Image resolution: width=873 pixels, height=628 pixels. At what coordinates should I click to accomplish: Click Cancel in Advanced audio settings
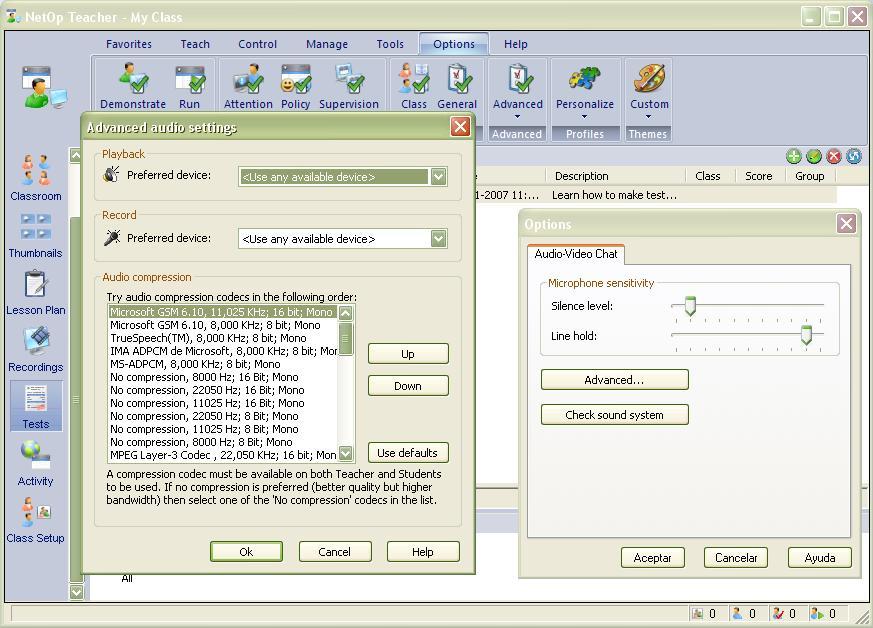335,552
